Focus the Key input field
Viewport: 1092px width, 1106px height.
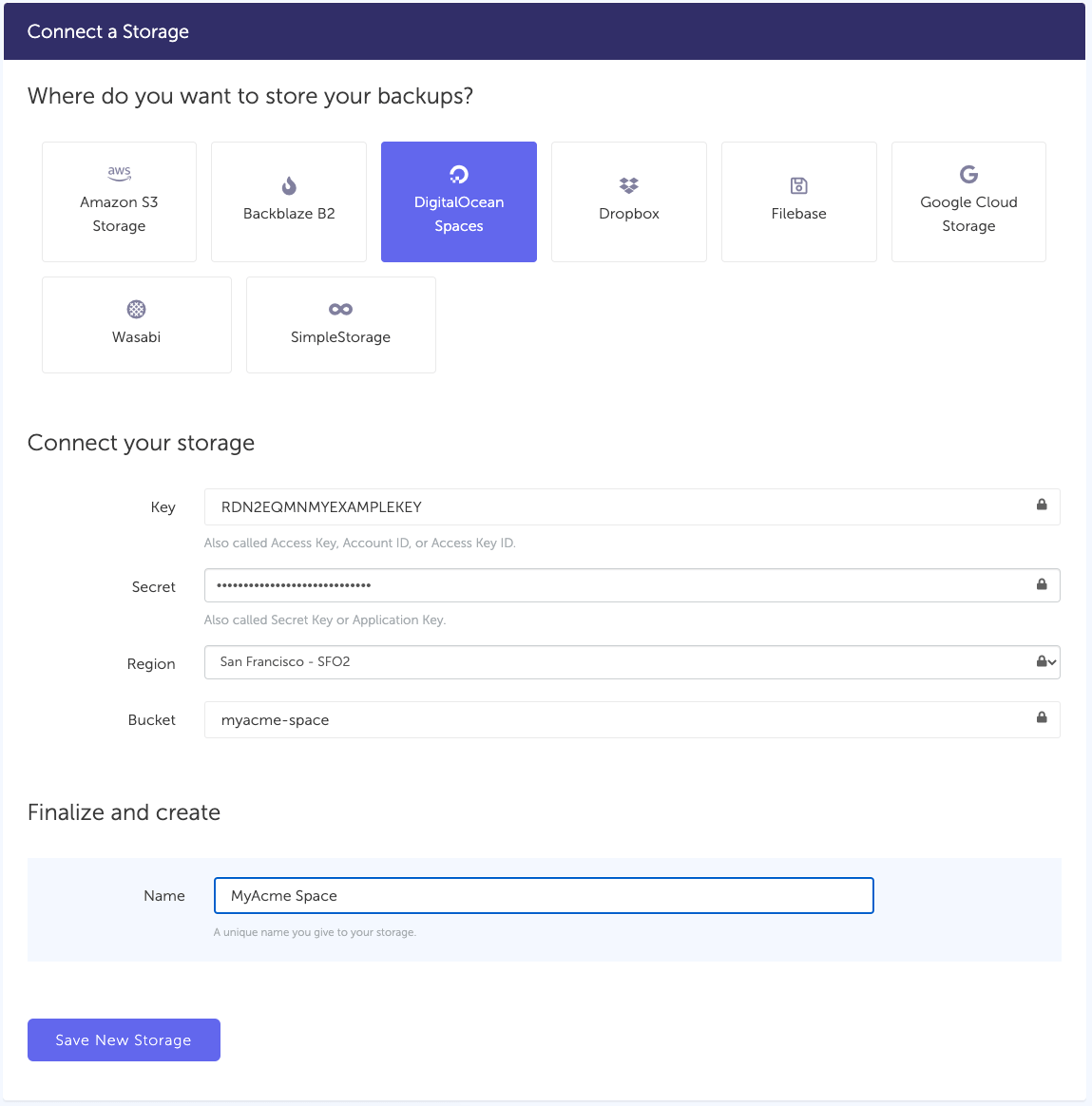click(x=618, y=507)
